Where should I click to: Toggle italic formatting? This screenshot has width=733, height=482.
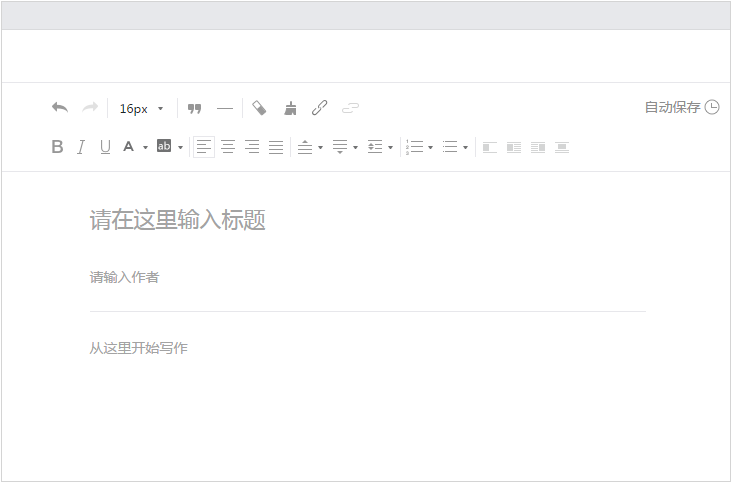tap(81, 147)
